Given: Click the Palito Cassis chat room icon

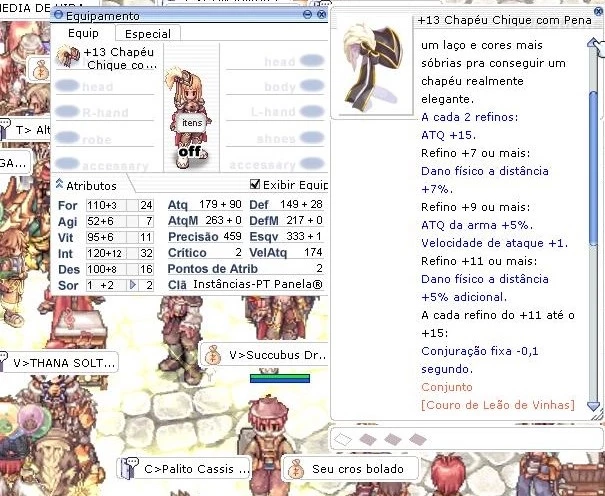Looking at the screenshot, I should point(128,468).
